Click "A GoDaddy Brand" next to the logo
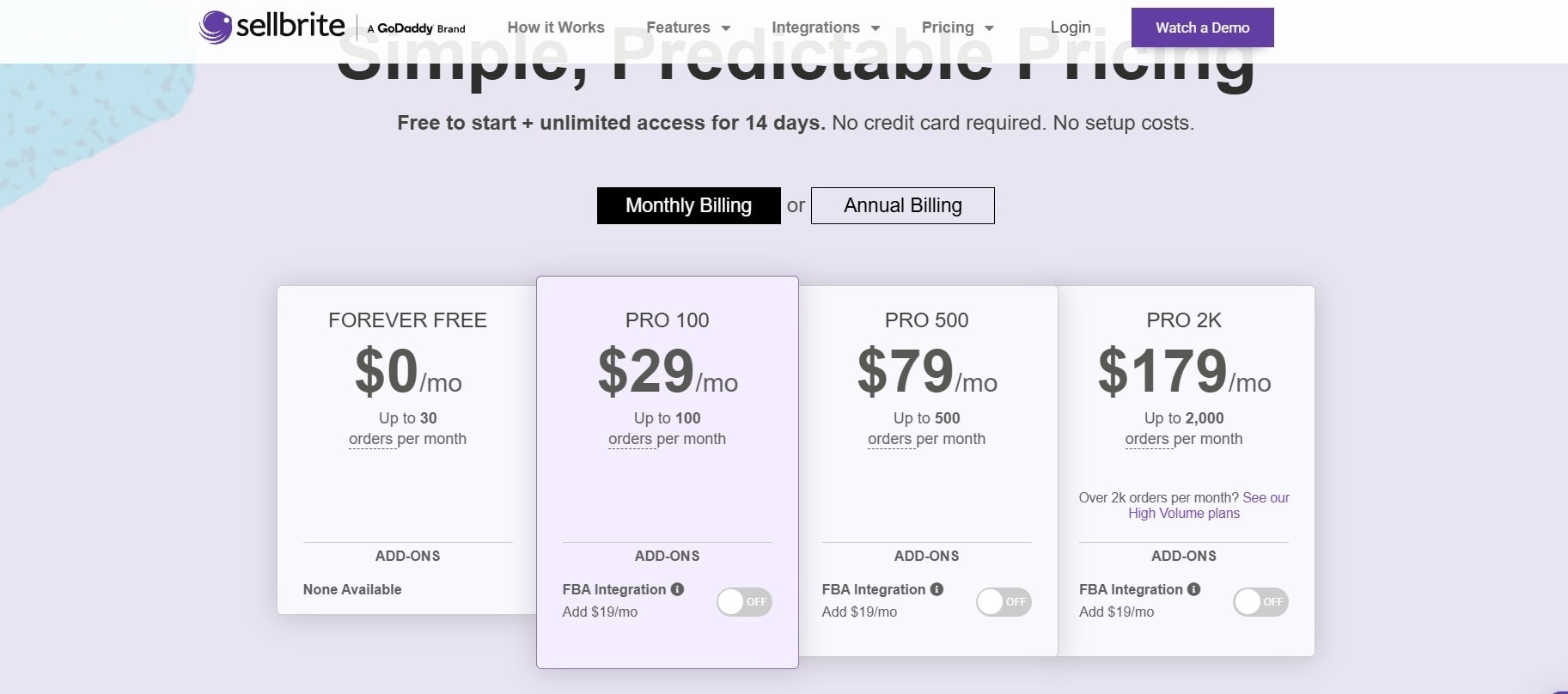This screenshot has width=1568, height=694. tap(415, 28)
